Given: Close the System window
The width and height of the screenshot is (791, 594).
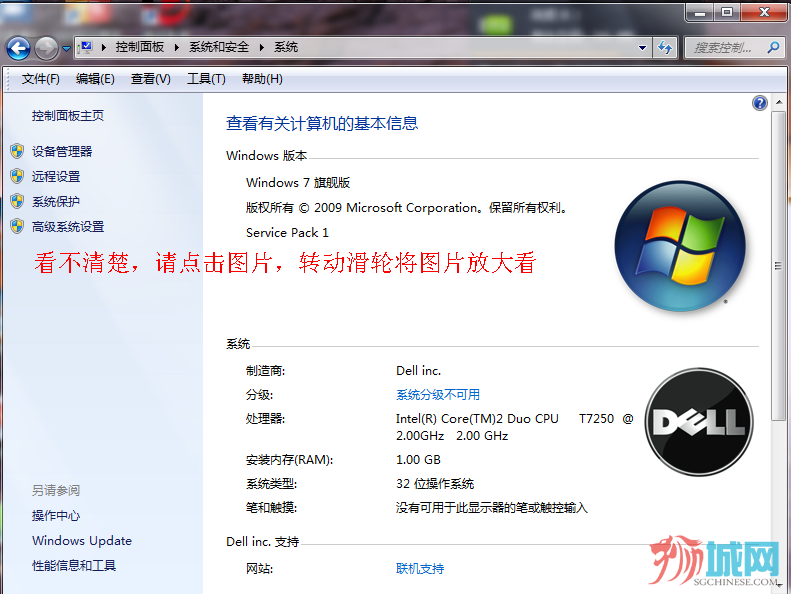Looking at the screenshot, I should click(x=764, y=13).
